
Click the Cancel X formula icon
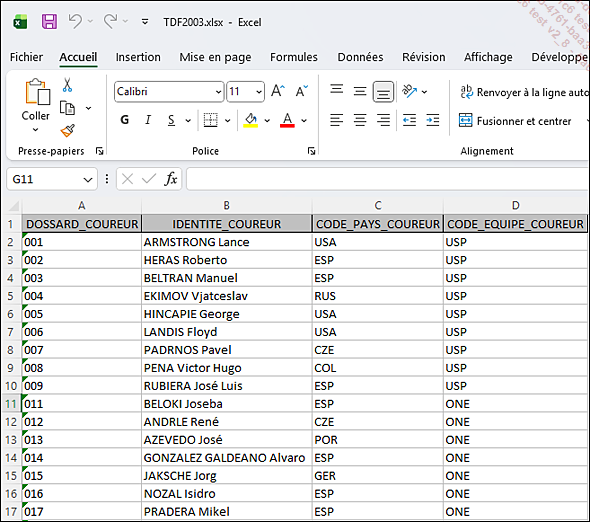pyautogui.click(x=128, y=179)
